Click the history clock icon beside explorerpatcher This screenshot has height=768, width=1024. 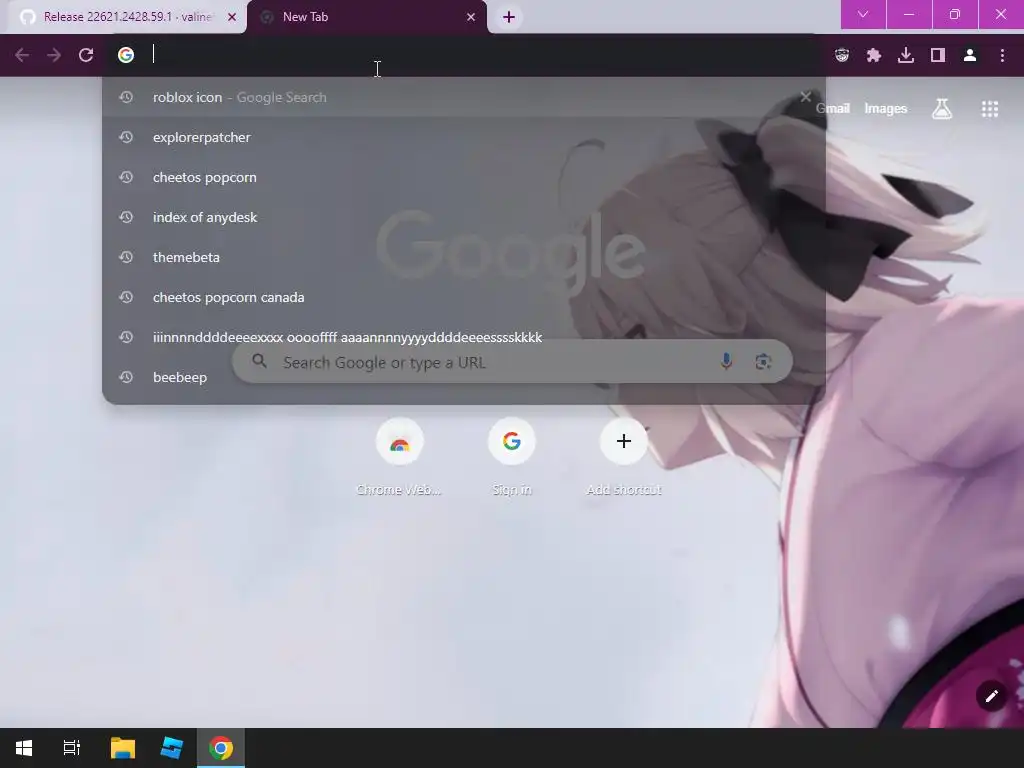pyautogui.click(x=126, y=137)
